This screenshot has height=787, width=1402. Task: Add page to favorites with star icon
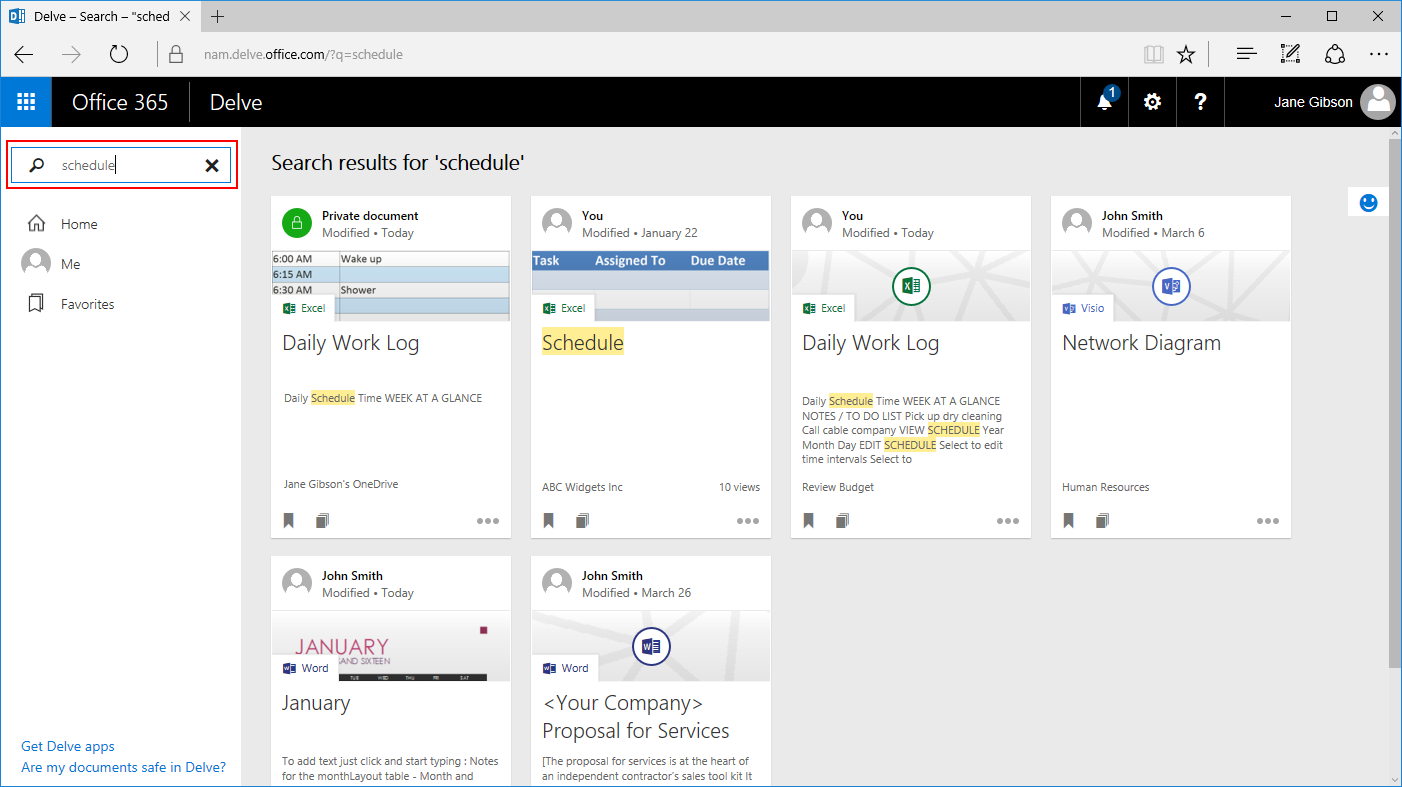tap(1186, 54)
